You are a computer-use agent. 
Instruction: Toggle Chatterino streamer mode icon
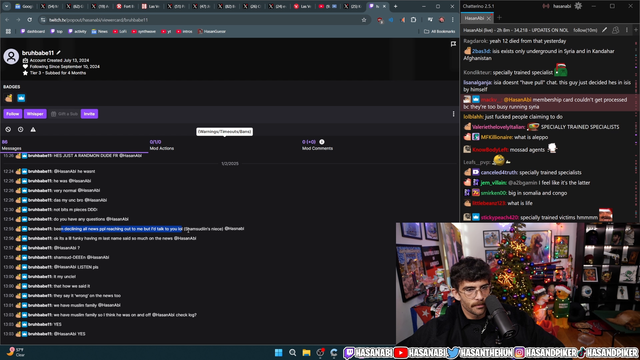click(546, 6)
